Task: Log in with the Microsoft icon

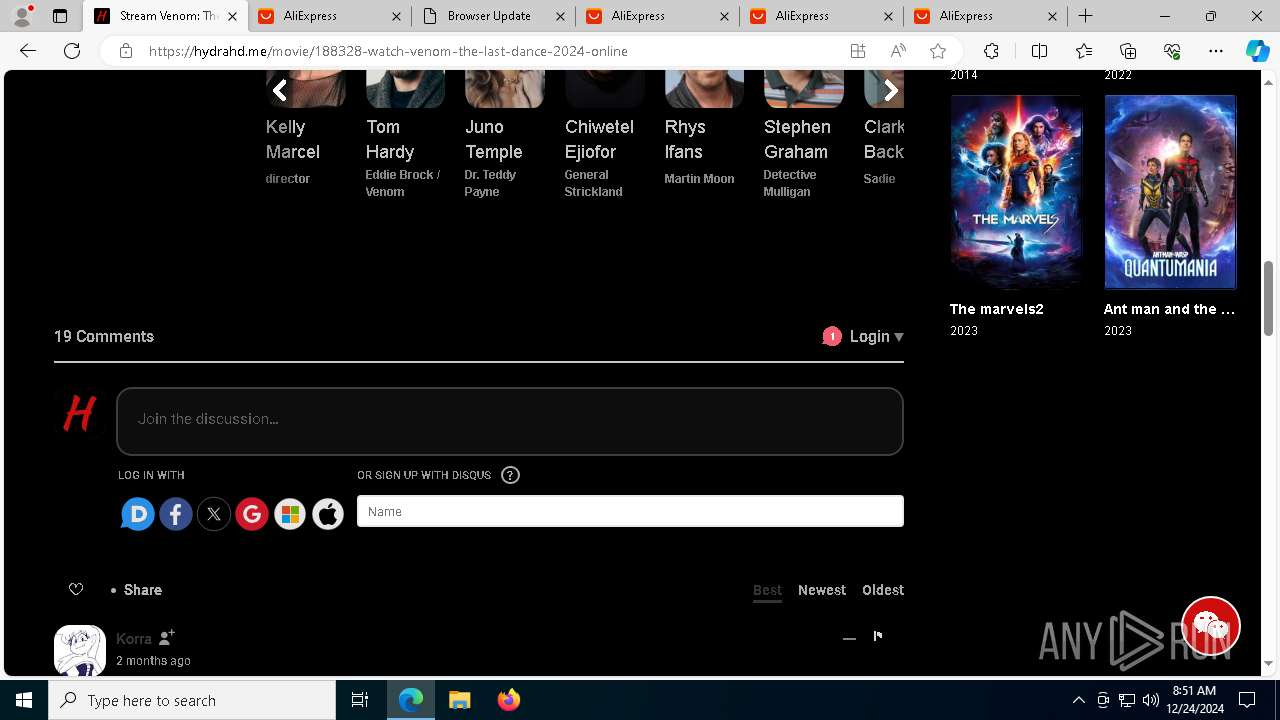Action: click(290, 514)
